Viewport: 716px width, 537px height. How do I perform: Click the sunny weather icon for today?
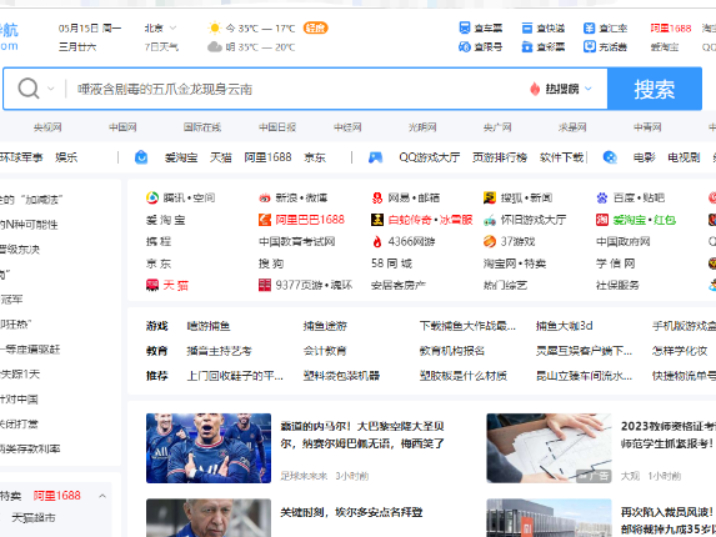tap(215, 28)
